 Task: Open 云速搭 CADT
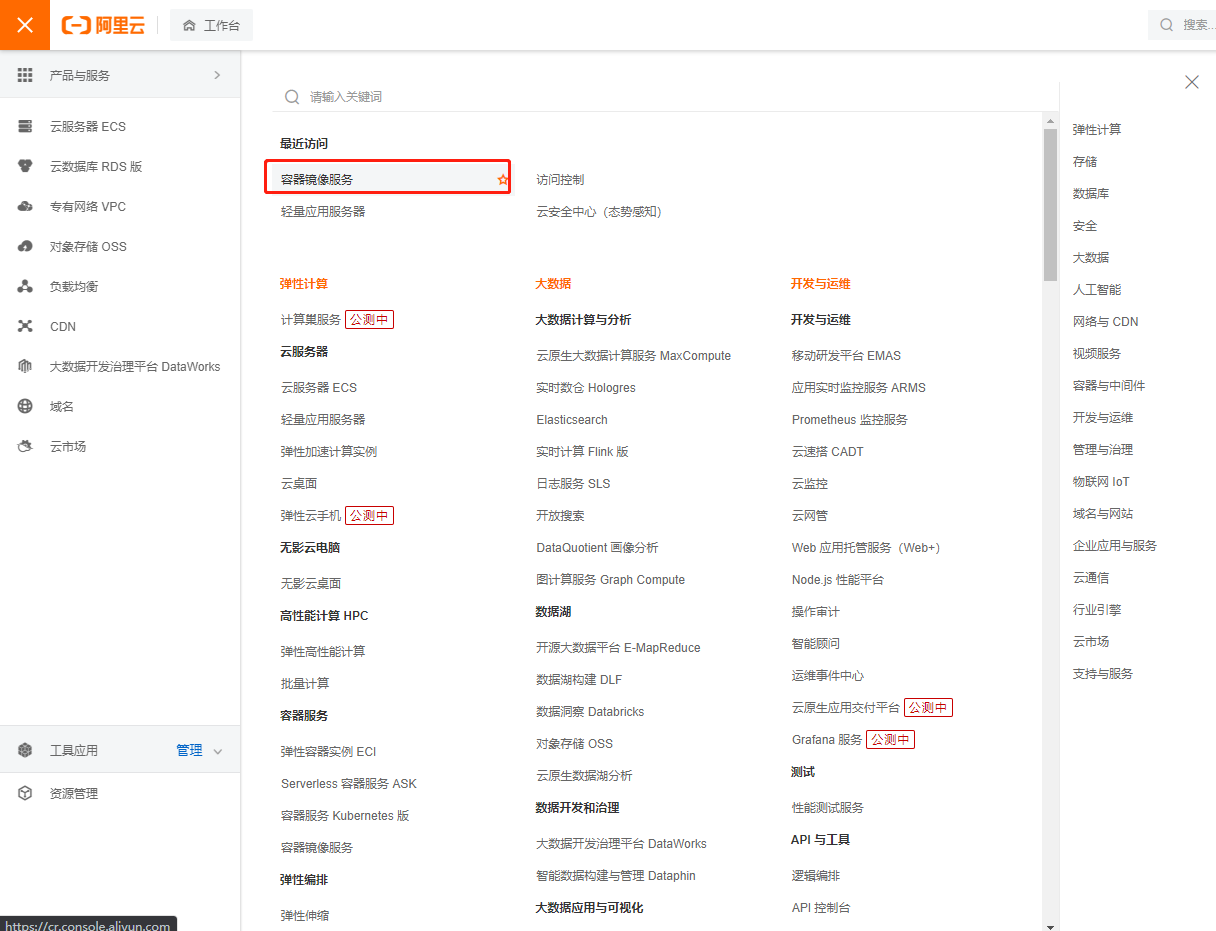828,452
